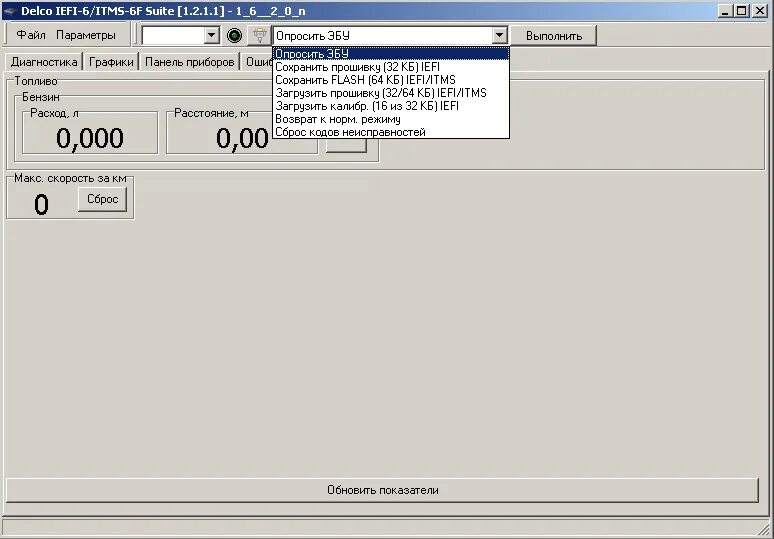Select Сохранить прошивку (32 КБ) IEFI
The width and height of the screenshot is (774, 539).
point(391,67)
